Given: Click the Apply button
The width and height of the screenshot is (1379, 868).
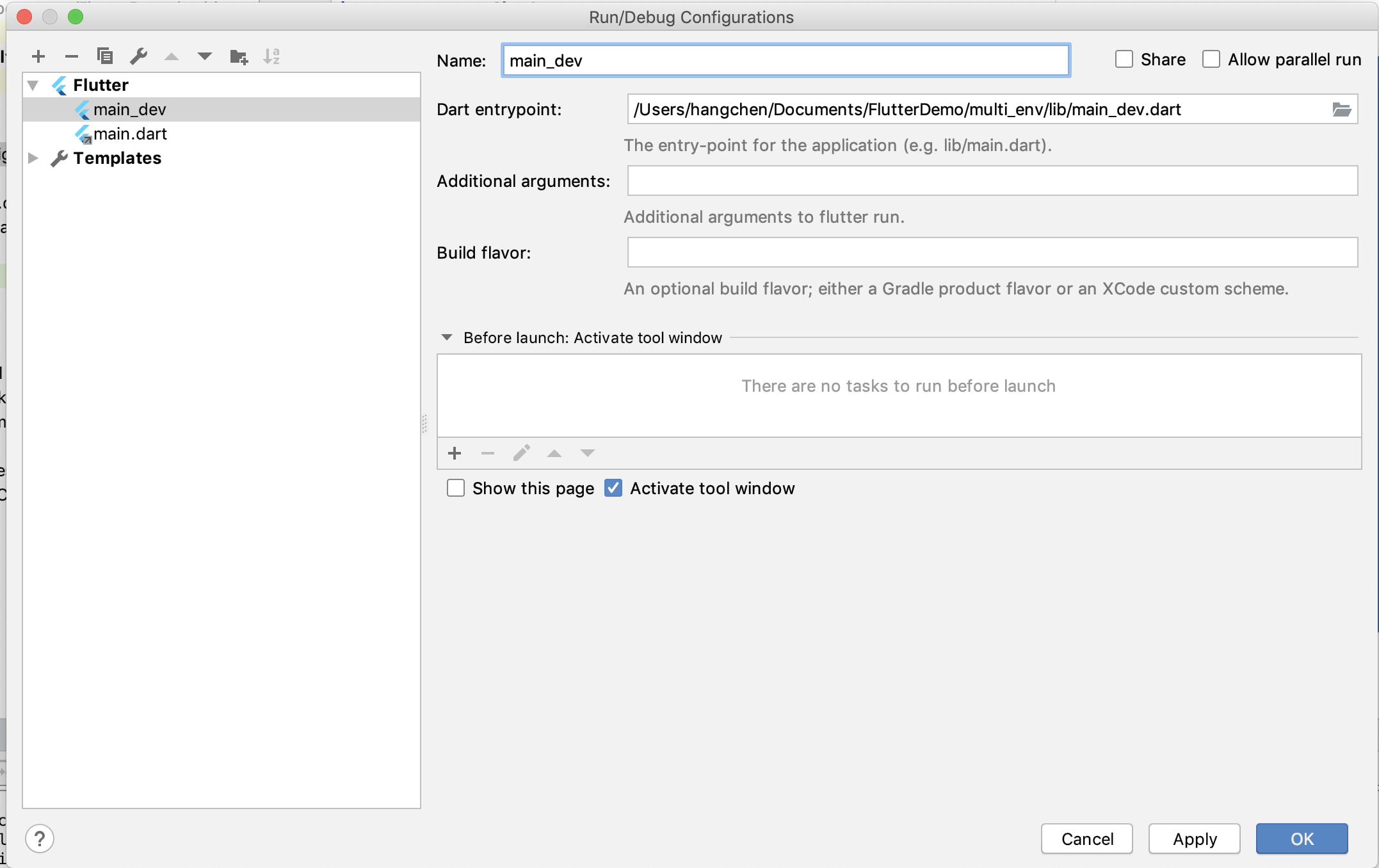Looking at the screenshot, I should [1194, 839].
